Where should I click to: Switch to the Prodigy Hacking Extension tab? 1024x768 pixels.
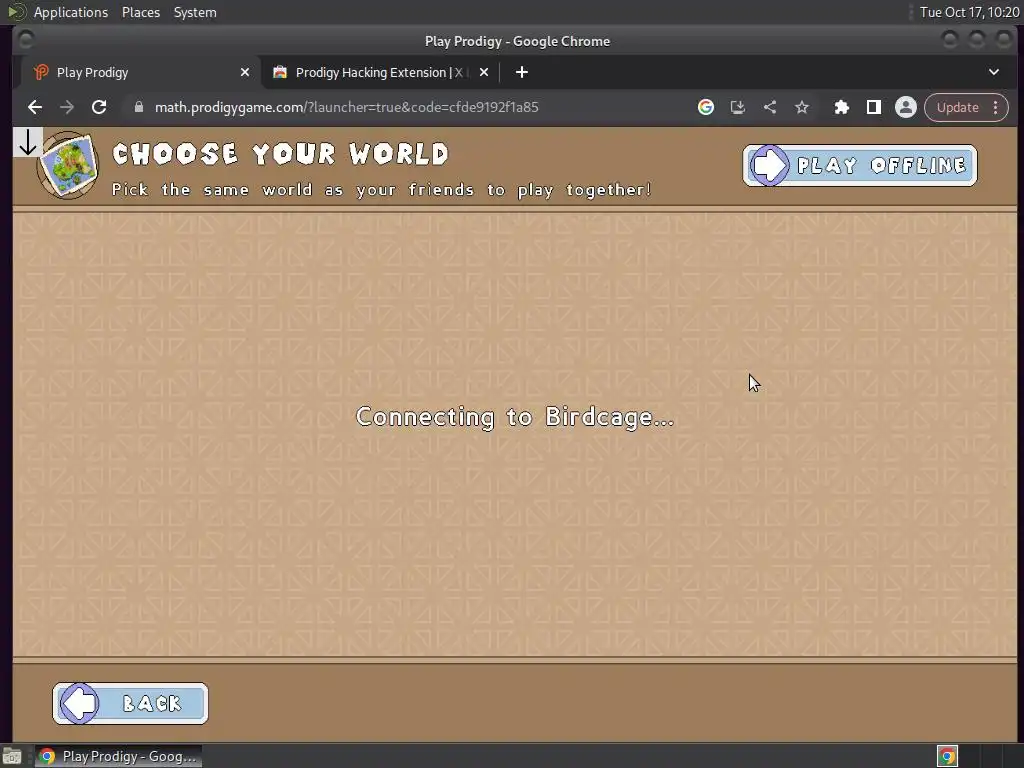[x=380, y=72]
